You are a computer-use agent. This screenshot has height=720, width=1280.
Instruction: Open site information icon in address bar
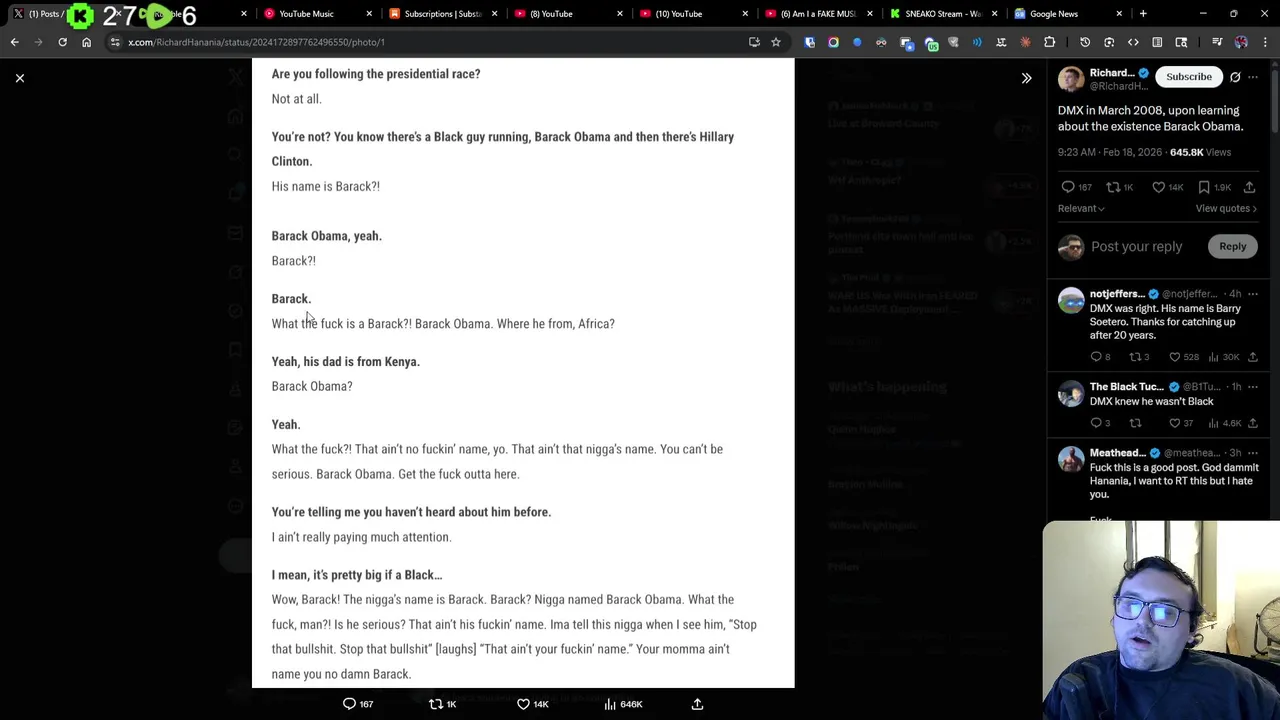[x=115, y=42]
